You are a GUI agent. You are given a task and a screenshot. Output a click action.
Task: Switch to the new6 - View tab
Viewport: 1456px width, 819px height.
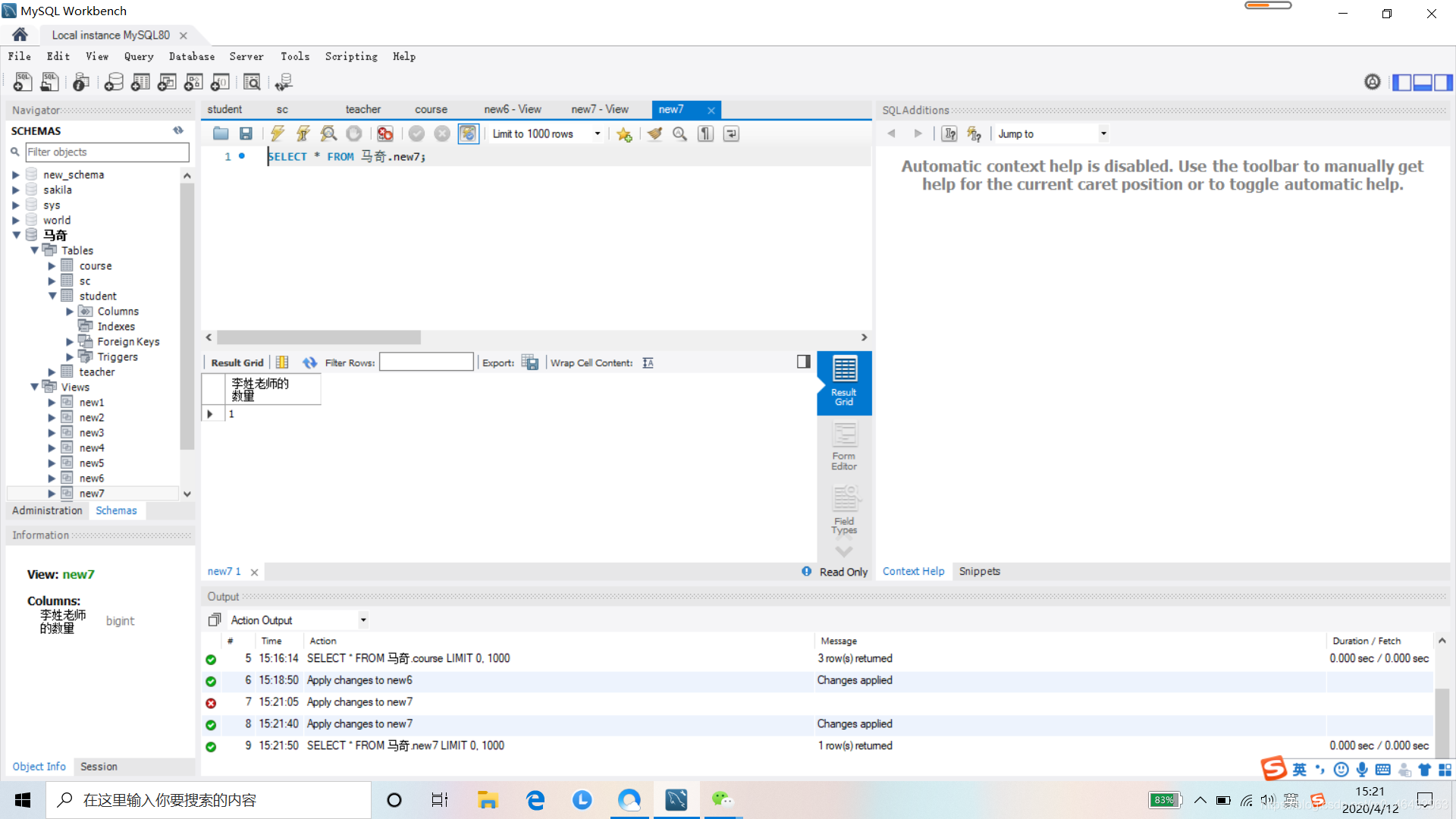point(513,109)
